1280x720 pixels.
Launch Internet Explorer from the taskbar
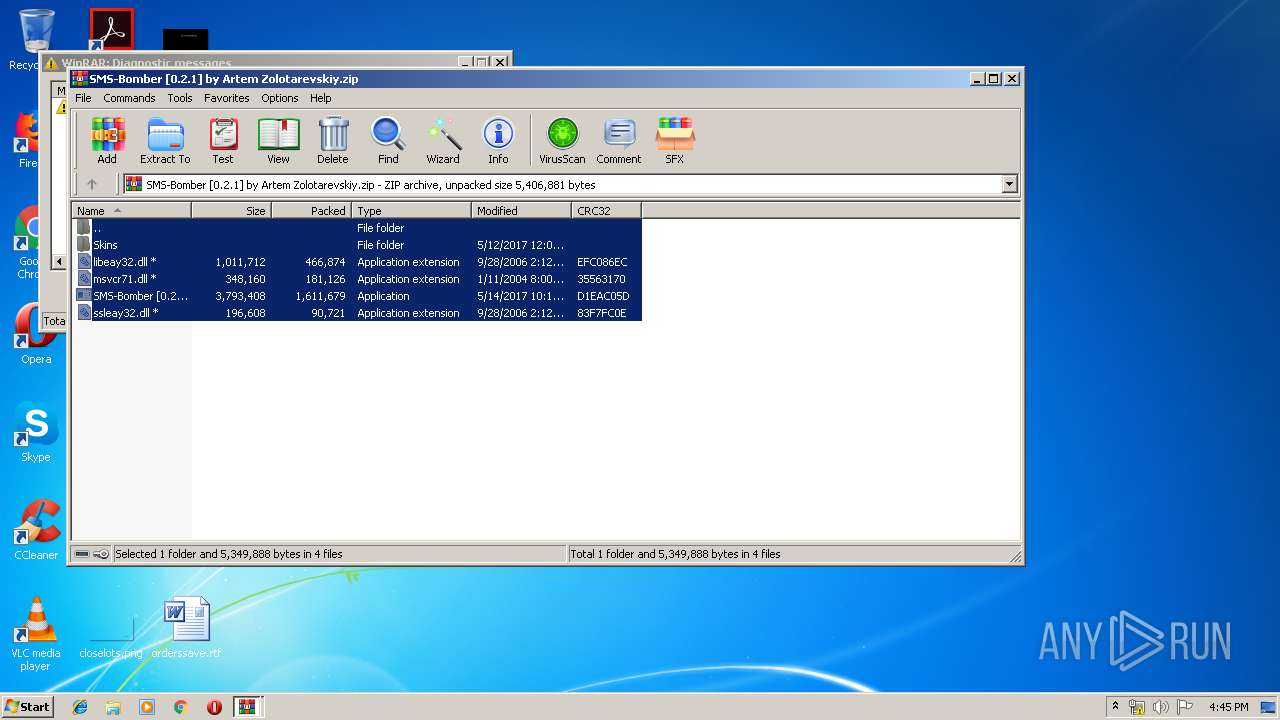(x=80, y=707)
